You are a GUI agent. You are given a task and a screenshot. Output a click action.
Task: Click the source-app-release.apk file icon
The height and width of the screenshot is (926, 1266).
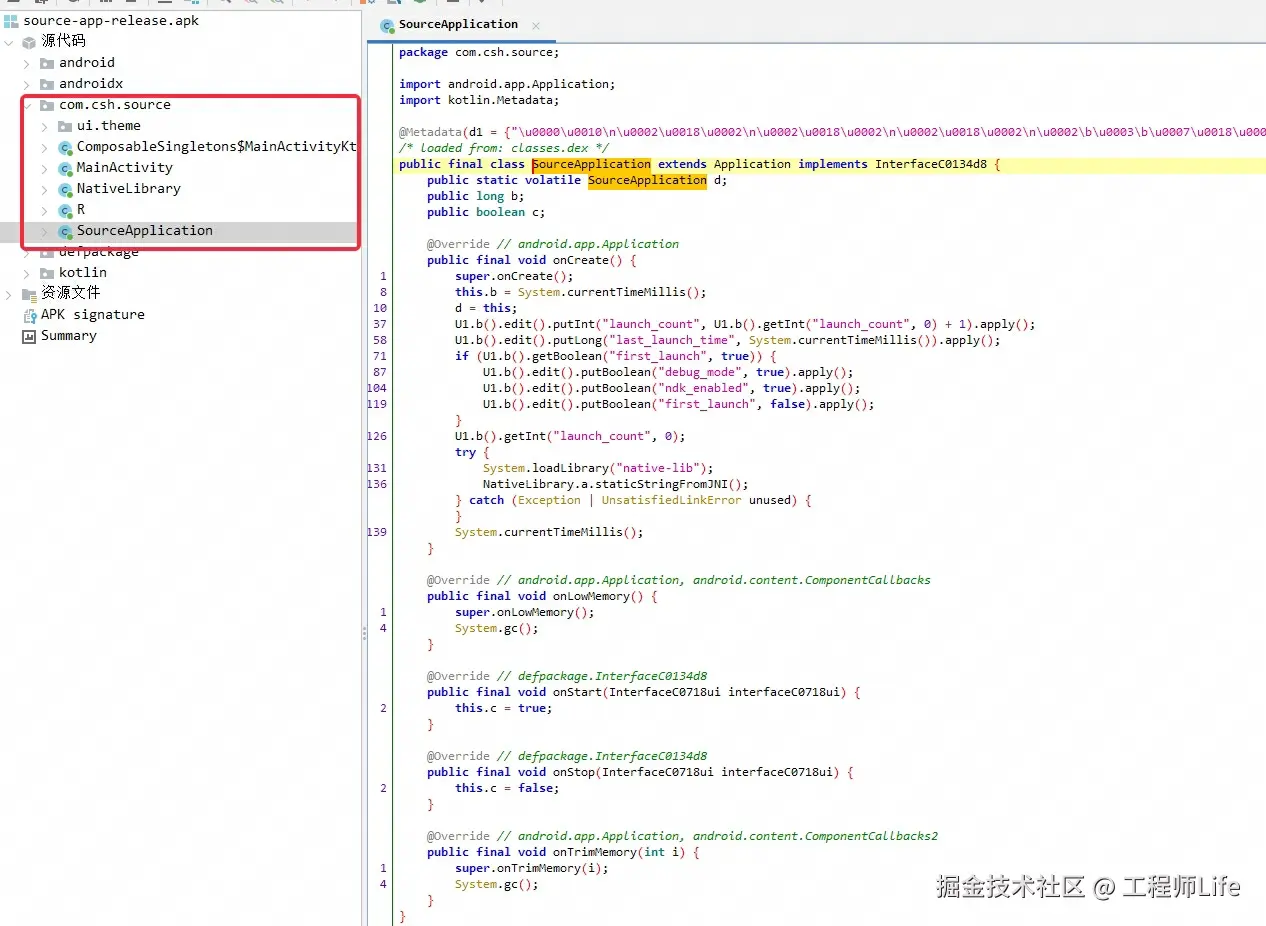click(x=11, y=20)
